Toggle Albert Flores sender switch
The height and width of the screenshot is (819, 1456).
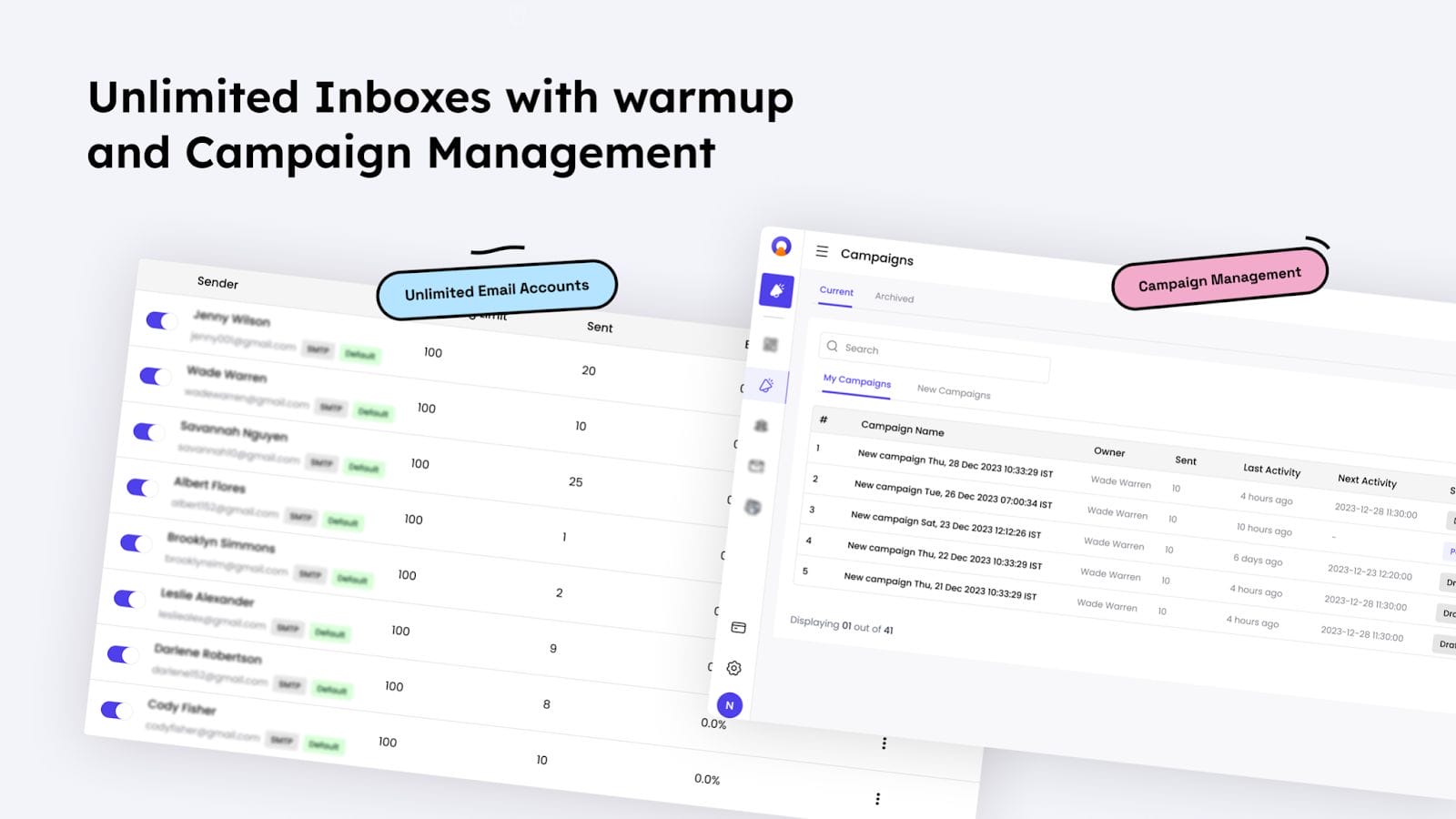click(x=141, y=488)
